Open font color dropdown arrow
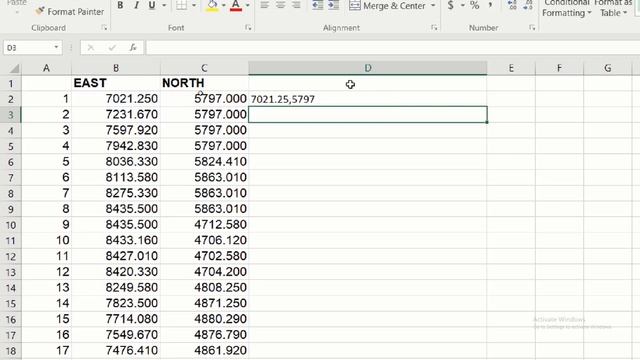The image size is (640, 360). 248,6
